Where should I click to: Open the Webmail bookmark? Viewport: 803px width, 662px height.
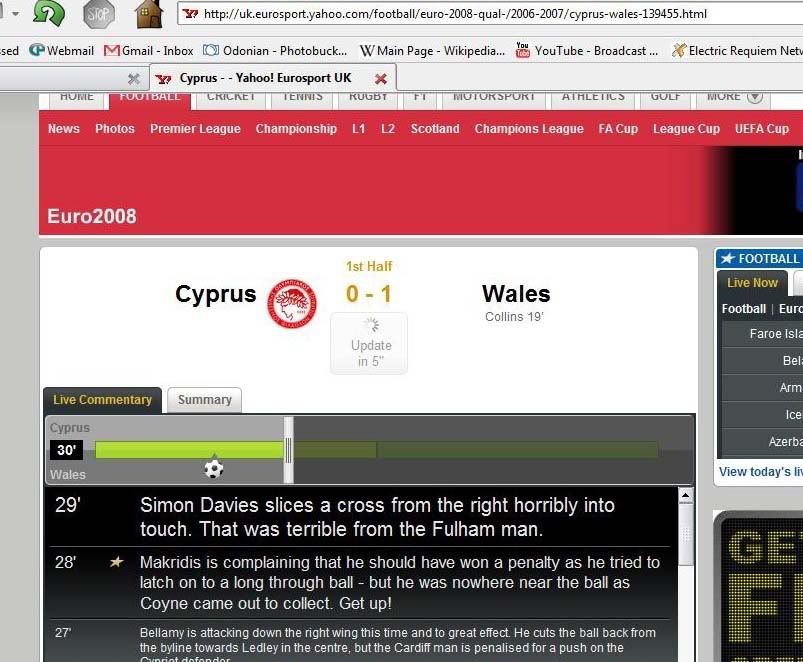(x=61, y=51)
